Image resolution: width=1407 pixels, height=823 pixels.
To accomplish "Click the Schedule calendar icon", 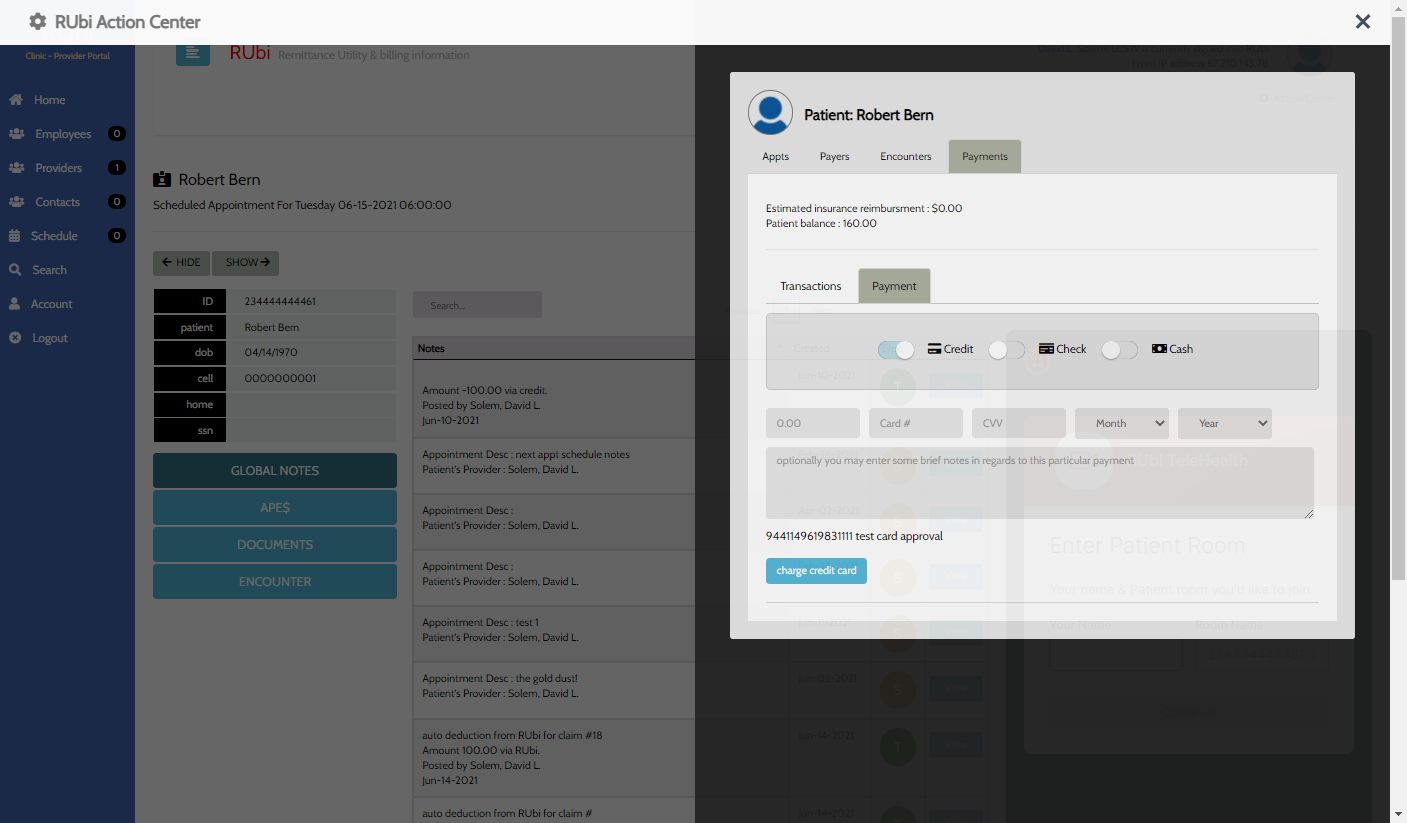I will pos(15,236).
